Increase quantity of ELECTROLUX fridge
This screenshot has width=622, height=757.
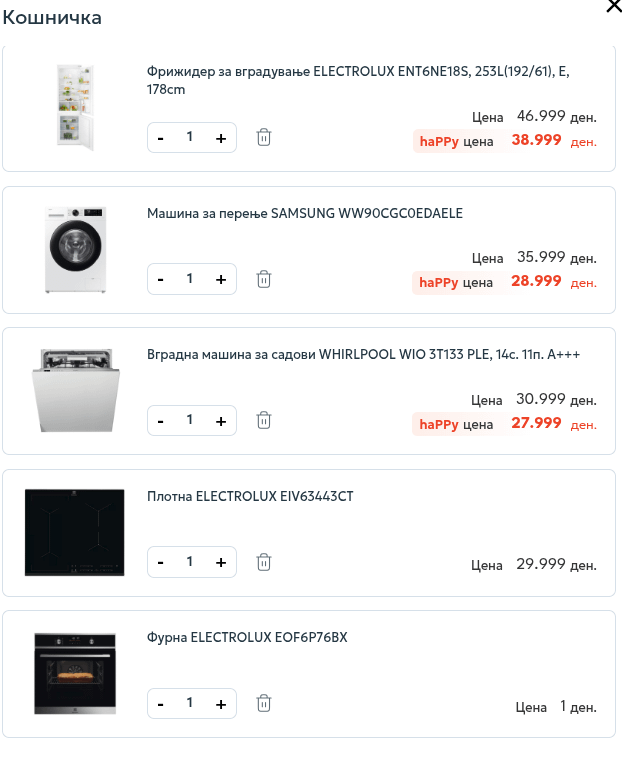click(221, 138)
